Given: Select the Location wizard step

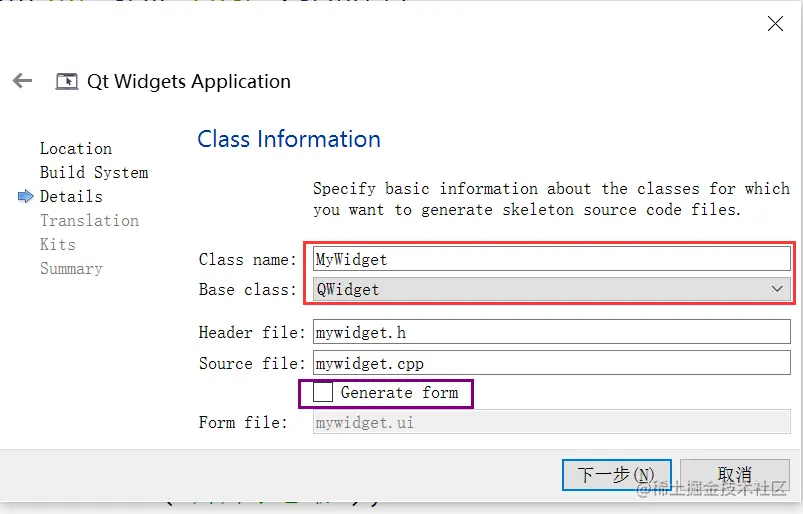Looking at the screenshot, I should (76, 148).
